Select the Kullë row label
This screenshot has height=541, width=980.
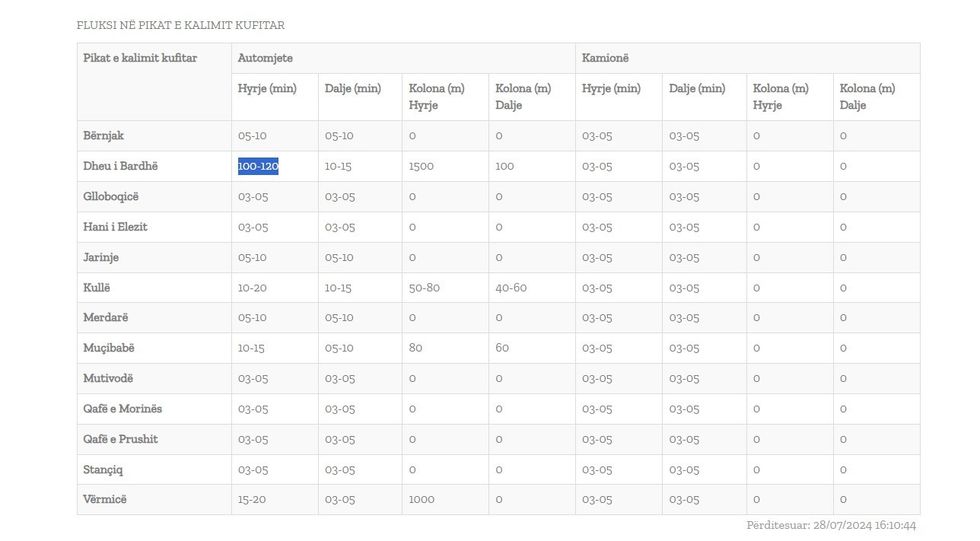(x=97, y=288)
